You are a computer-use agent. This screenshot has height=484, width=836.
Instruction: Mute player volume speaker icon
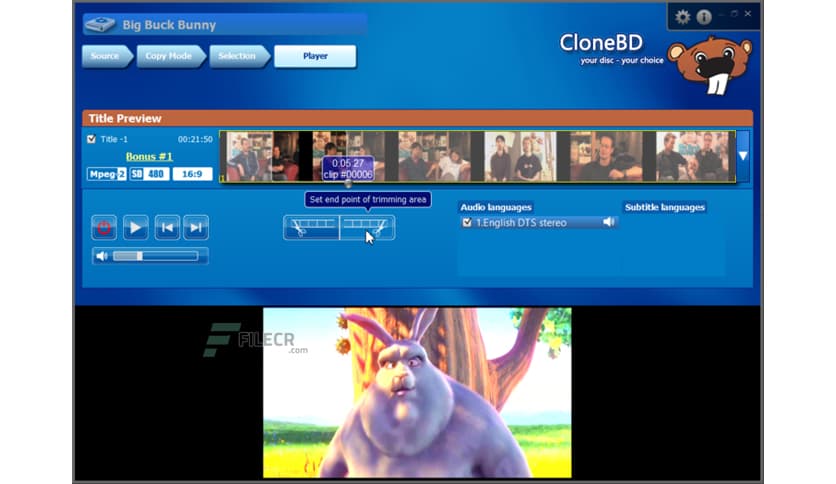(102, 256)
